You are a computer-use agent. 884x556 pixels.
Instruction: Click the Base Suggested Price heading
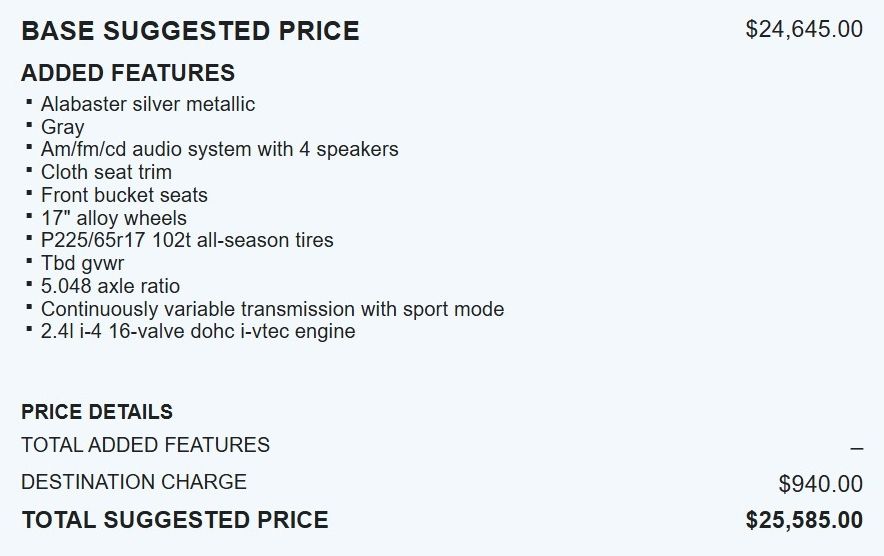[190, 31]
